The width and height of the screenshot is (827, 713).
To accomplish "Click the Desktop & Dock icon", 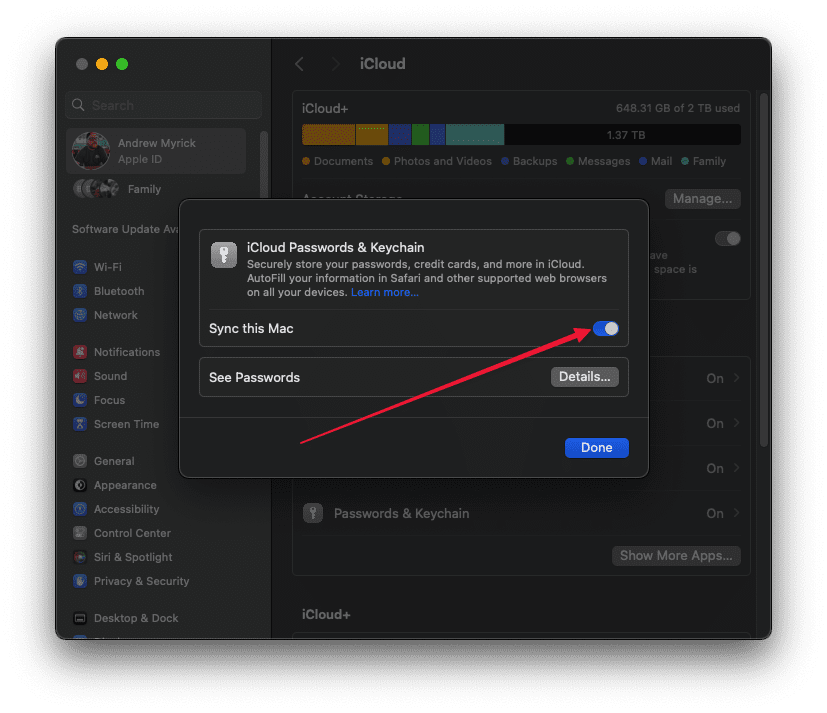I will (80, 618).
